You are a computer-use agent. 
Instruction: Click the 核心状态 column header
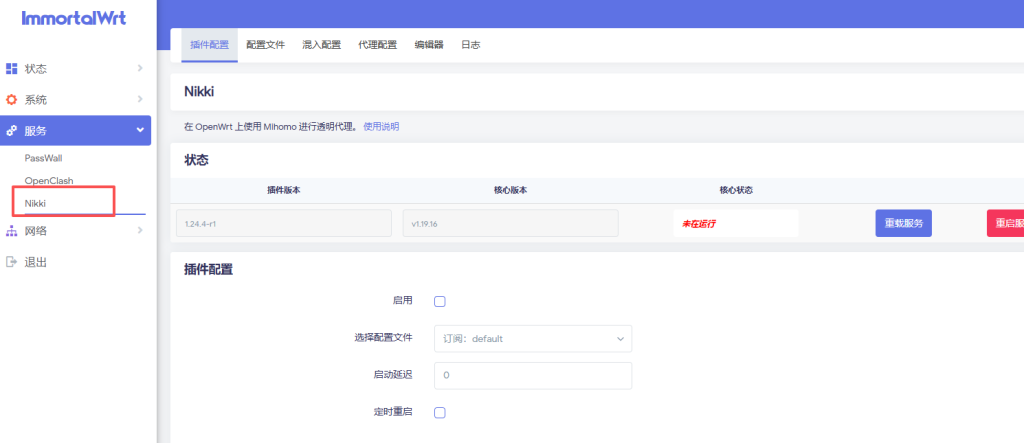[x=736, y=190]
